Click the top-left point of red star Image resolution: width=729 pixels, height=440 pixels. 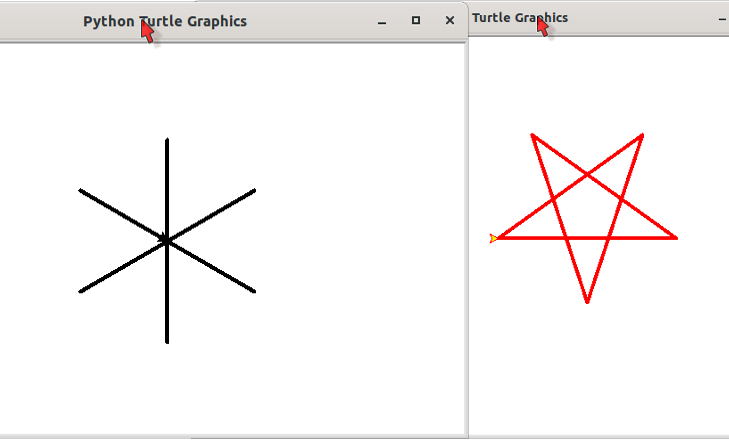coord(532,135)
